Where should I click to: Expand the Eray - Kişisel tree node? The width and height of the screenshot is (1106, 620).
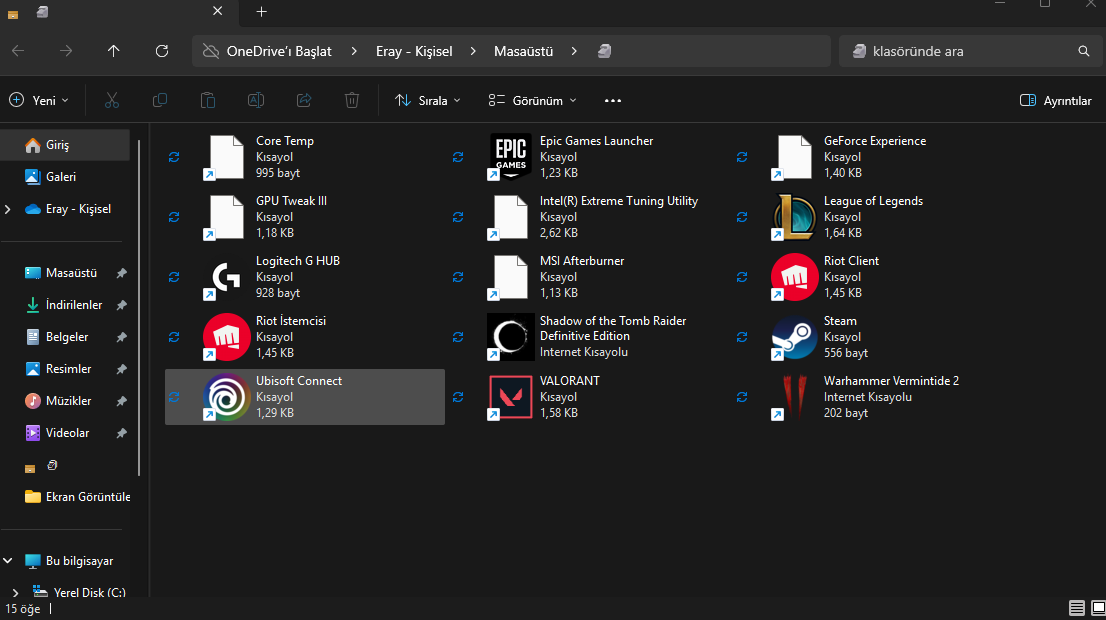(9, 209)
